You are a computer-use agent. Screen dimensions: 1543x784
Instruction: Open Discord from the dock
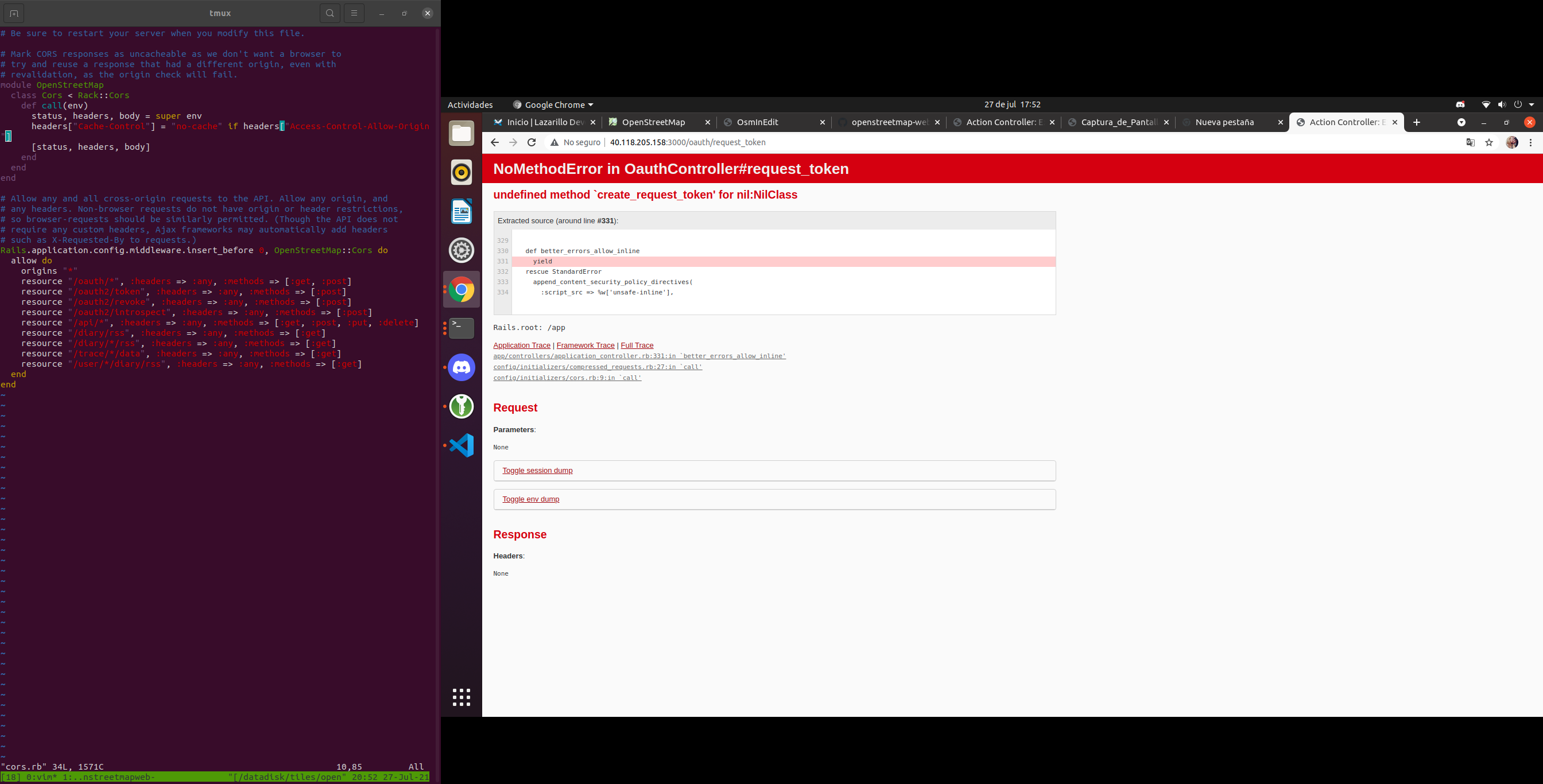(461, 367)
